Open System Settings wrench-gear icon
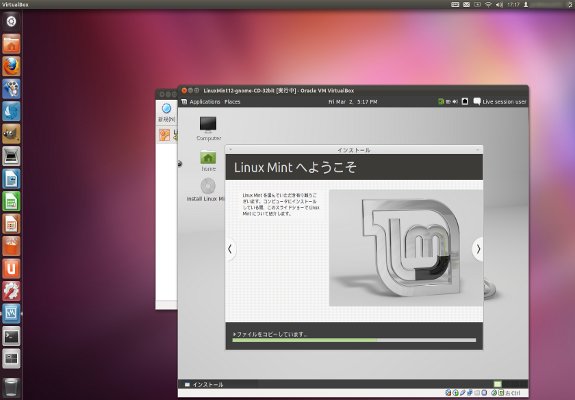Screen dimensions: 575x400 click(11, 291)
